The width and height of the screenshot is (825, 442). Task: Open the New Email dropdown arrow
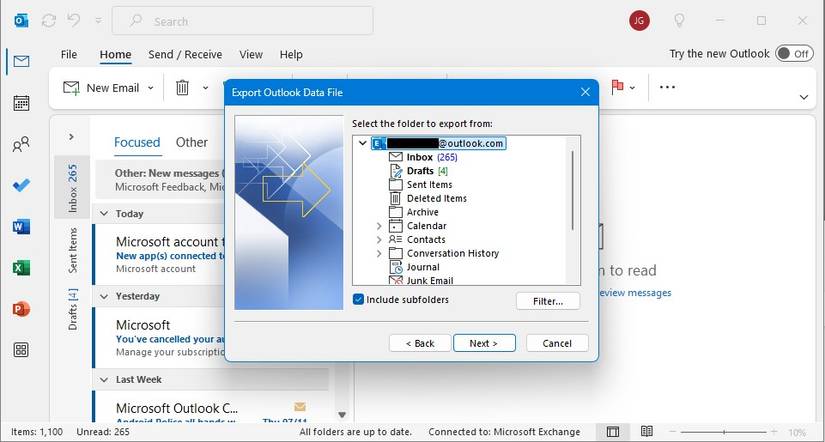151,88
